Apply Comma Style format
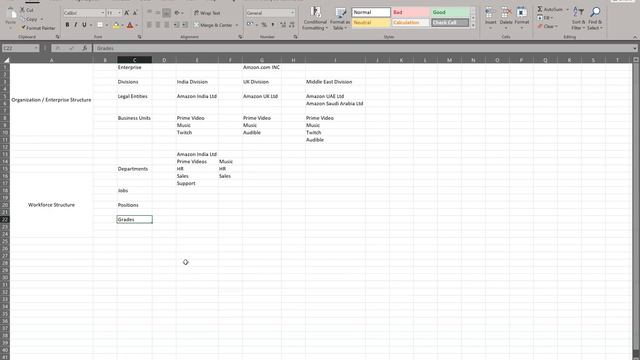The image size is (640, 360). [273, 25]
